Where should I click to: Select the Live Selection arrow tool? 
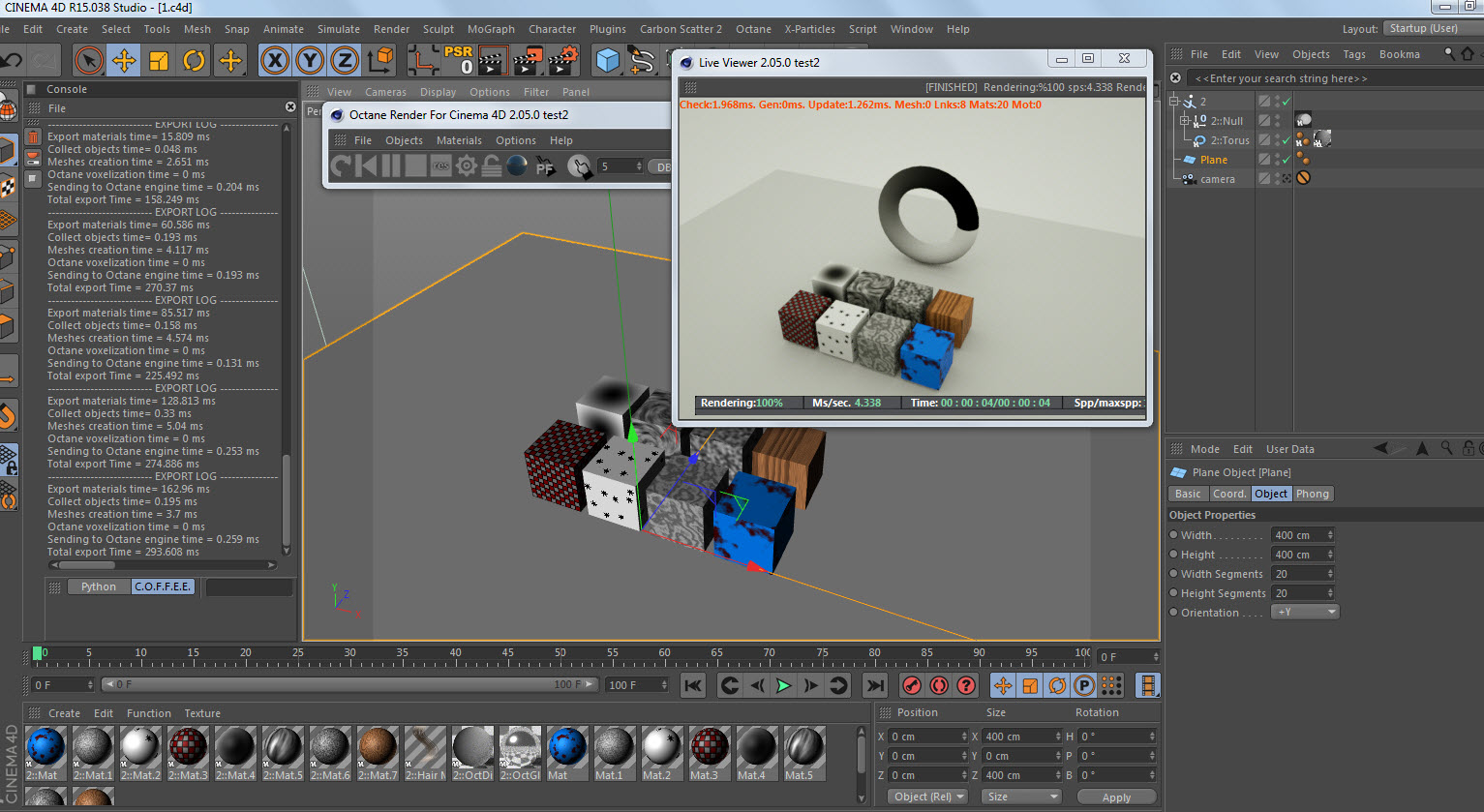[89, 61]
